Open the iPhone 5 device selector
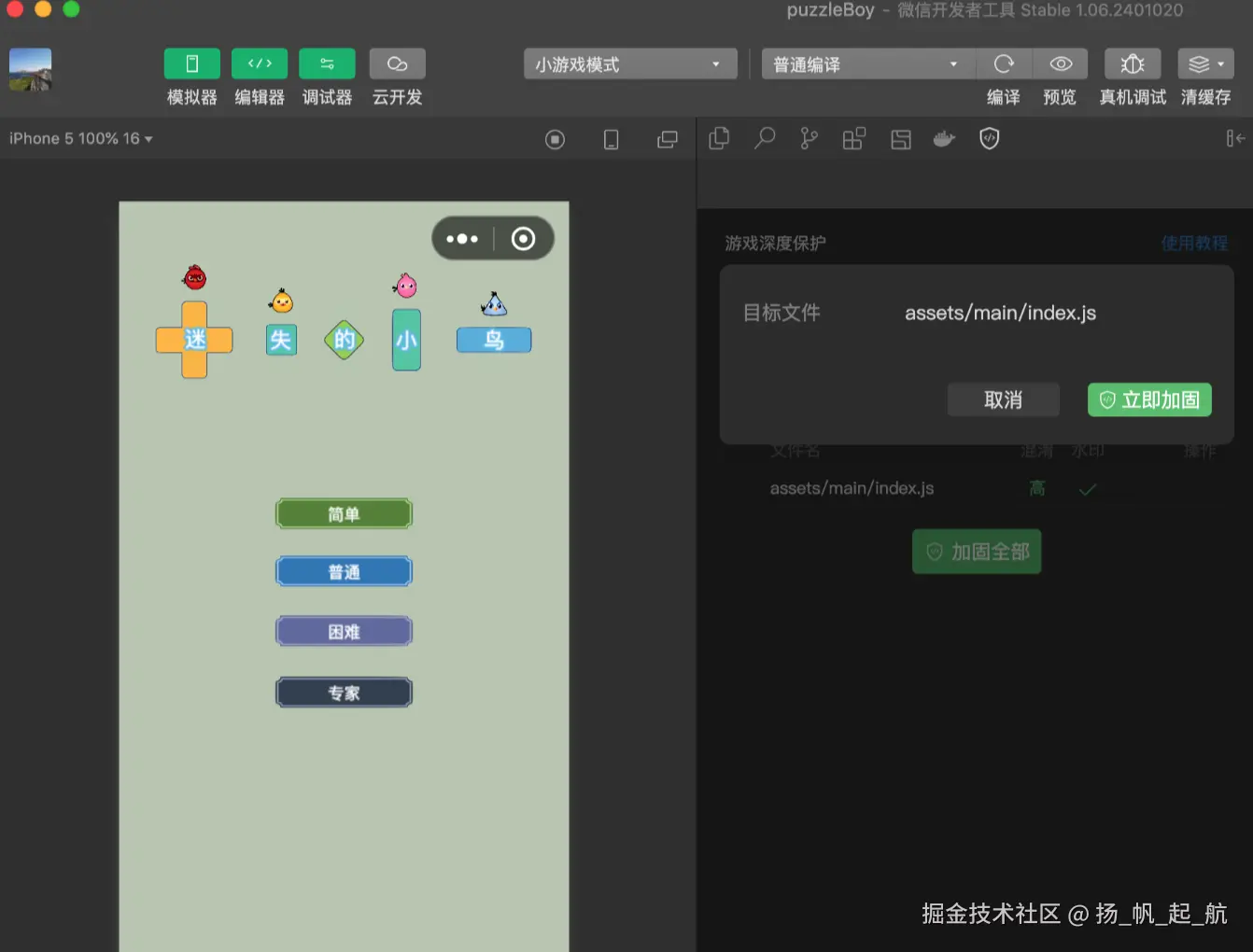This screenshot has height=952, width=1253. pyautogui.click(x=81, y=138)
